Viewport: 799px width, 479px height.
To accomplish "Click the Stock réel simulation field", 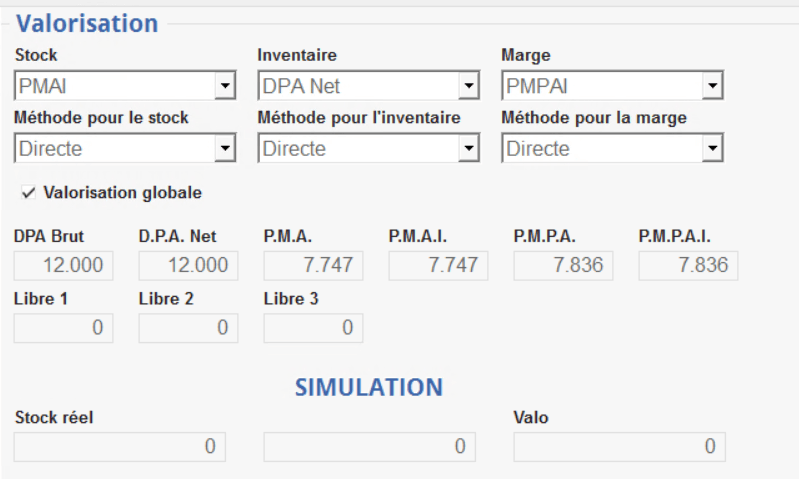I will [120, 447].
